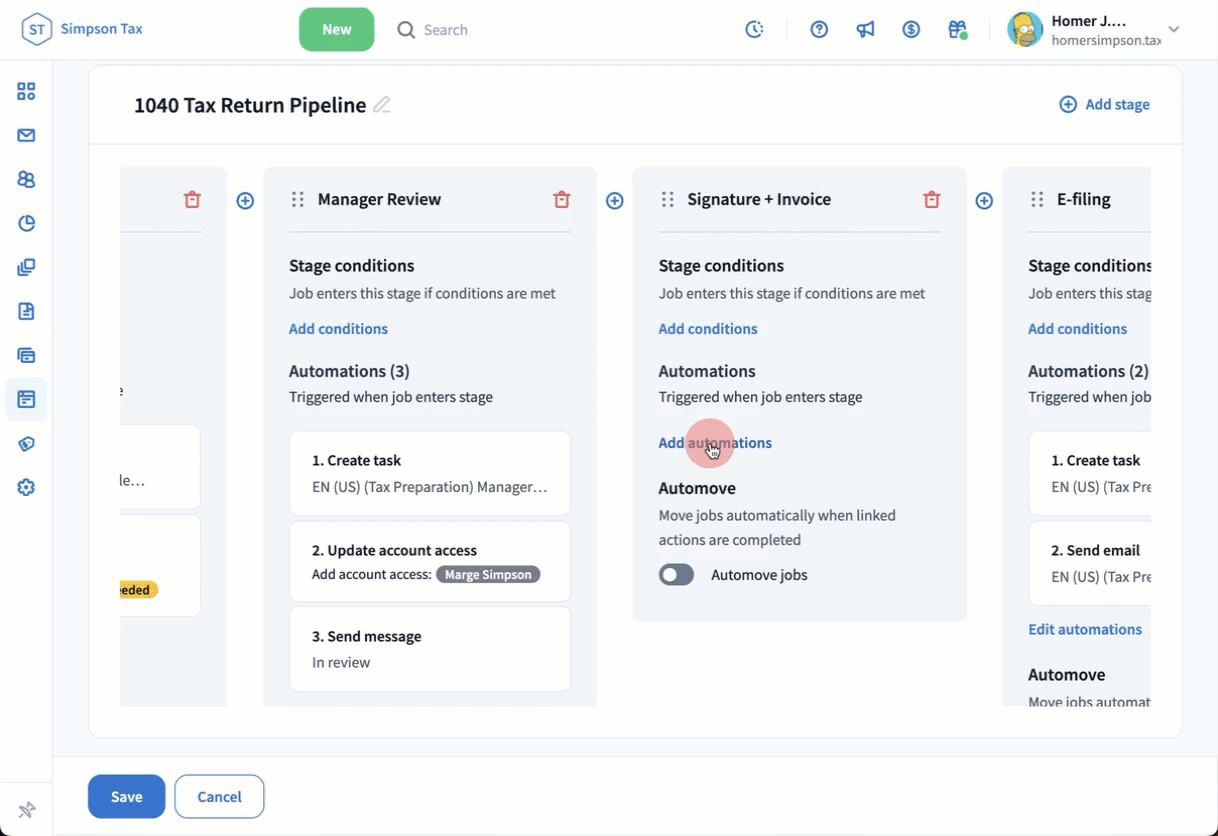Click Add automations under Signature + Invoice
This screenshot has height=836, width=1218.
tap(714, 443)
